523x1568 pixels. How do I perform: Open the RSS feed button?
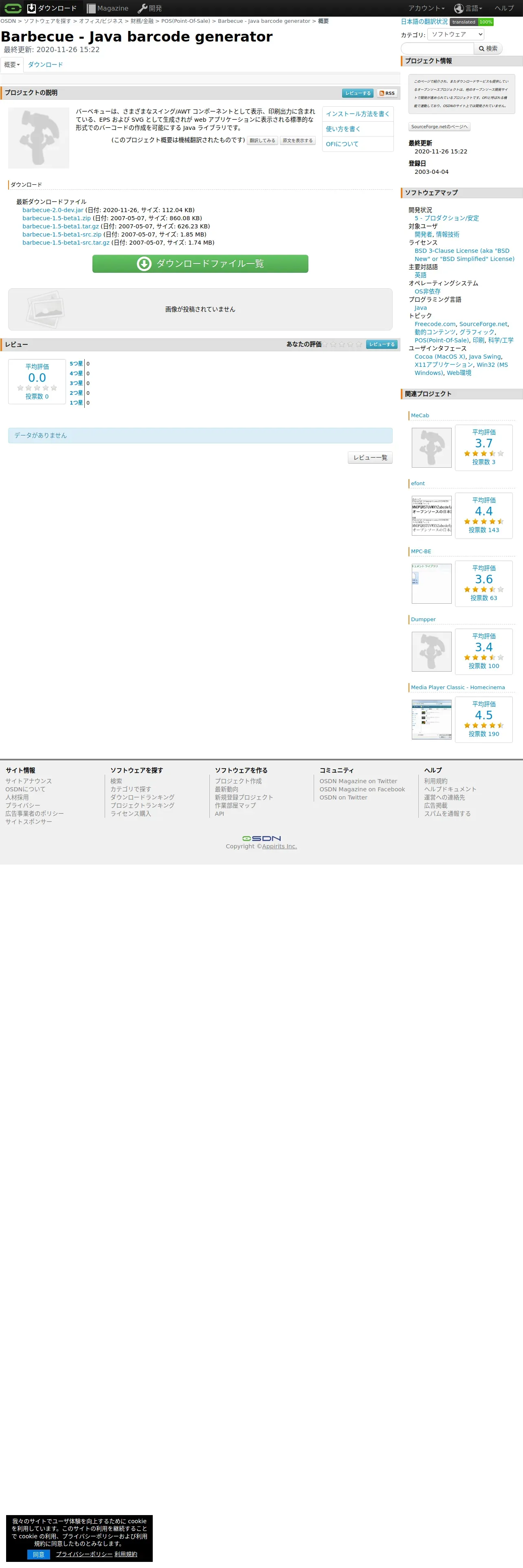tap(387, 93)
